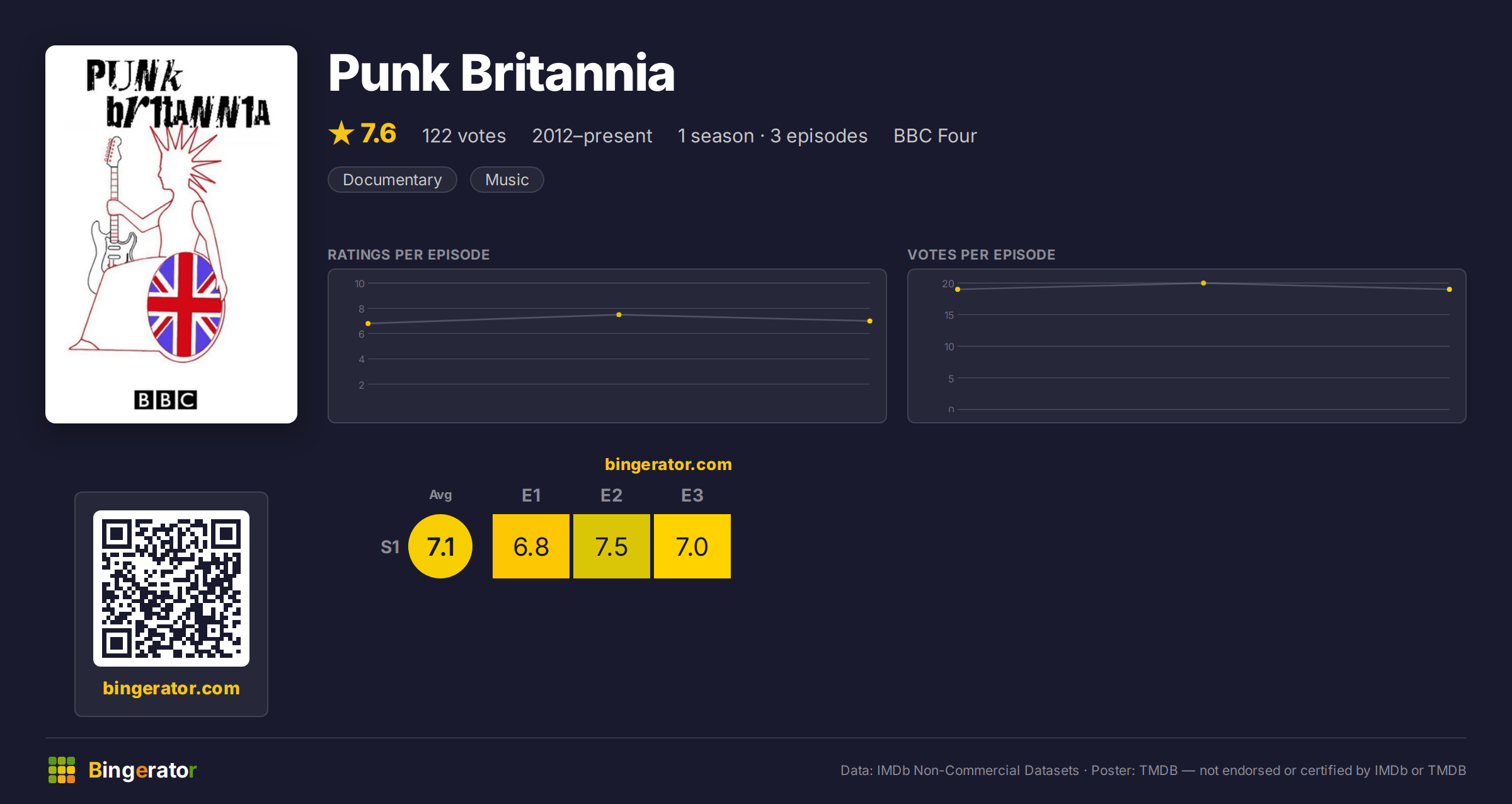Select the Documentary genre tag

coord(392,180)
